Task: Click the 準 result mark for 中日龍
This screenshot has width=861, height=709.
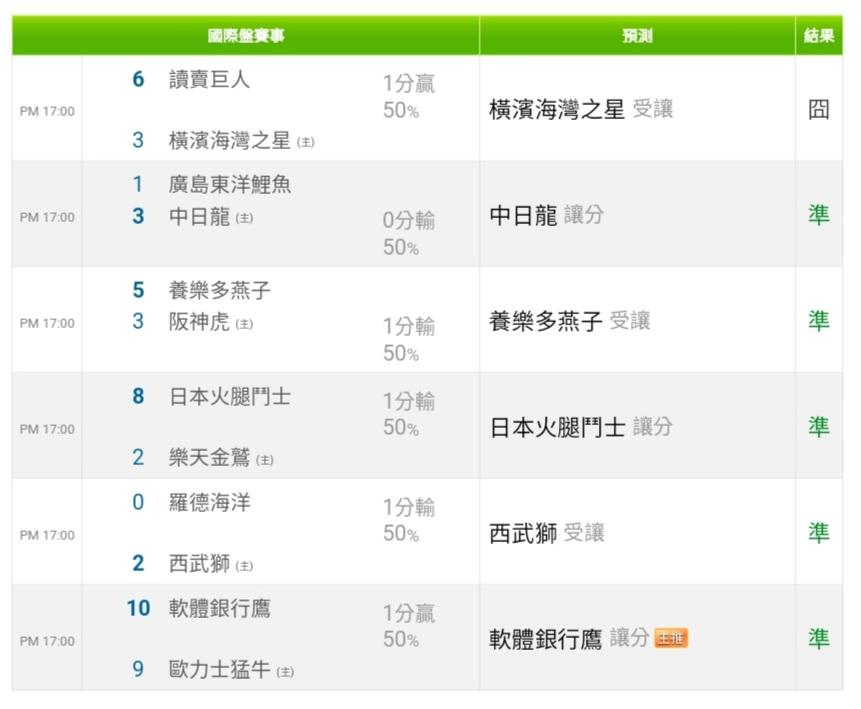Action: click(x=818, y=215)
